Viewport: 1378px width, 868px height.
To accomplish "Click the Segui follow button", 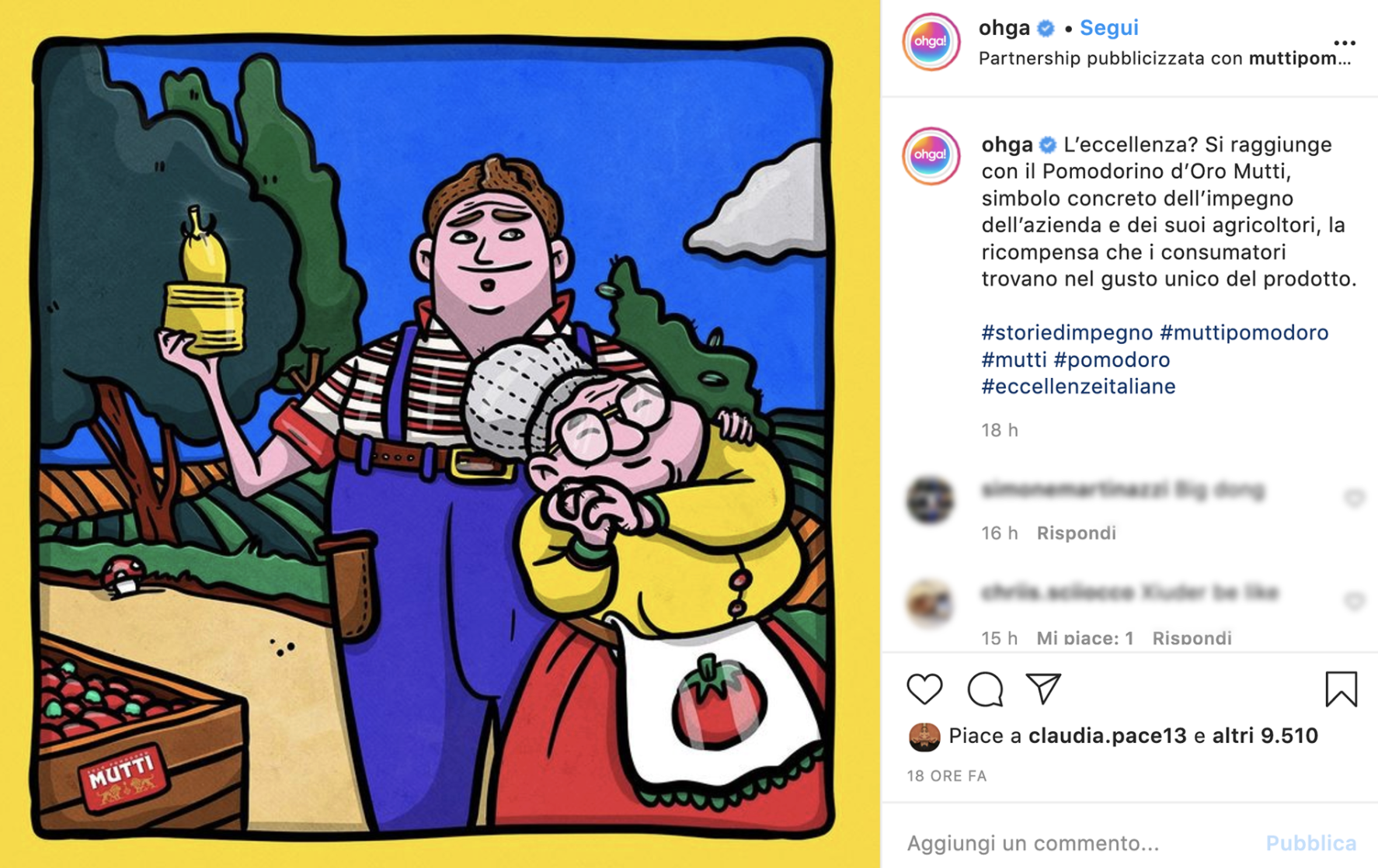I will (x=1108, y=28).
